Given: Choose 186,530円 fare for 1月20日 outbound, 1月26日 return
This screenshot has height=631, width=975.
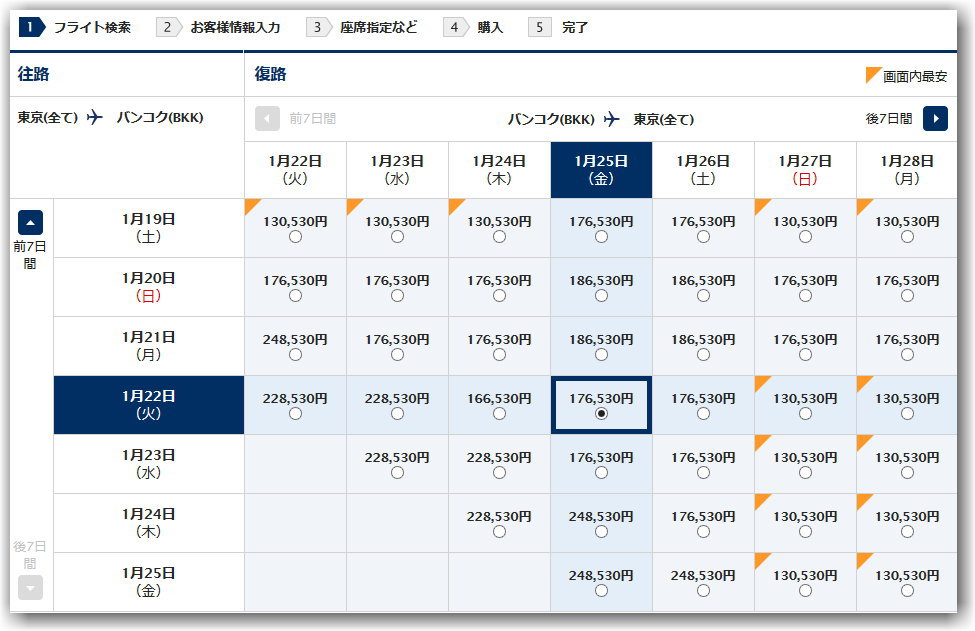Looking at the screenshot, I should click(703, 296).
